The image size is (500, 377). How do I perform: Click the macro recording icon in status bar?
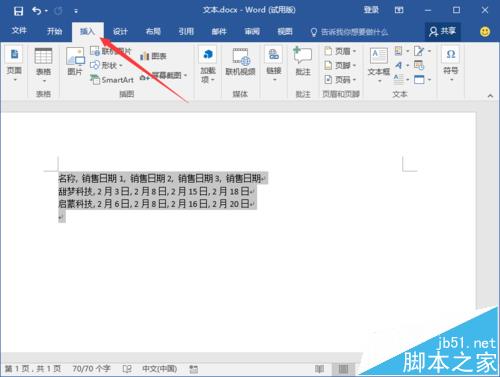194,369
